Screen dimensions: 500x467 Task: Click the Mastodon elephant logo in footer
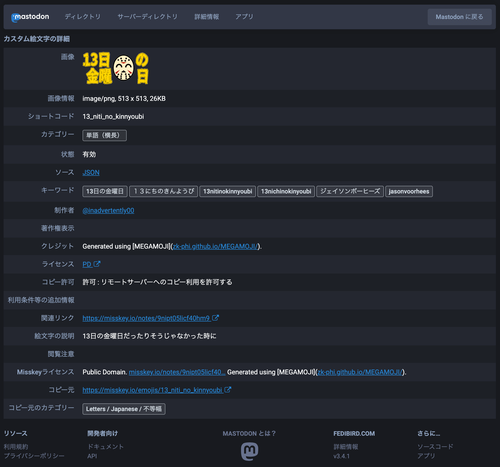tap(250, 452)
